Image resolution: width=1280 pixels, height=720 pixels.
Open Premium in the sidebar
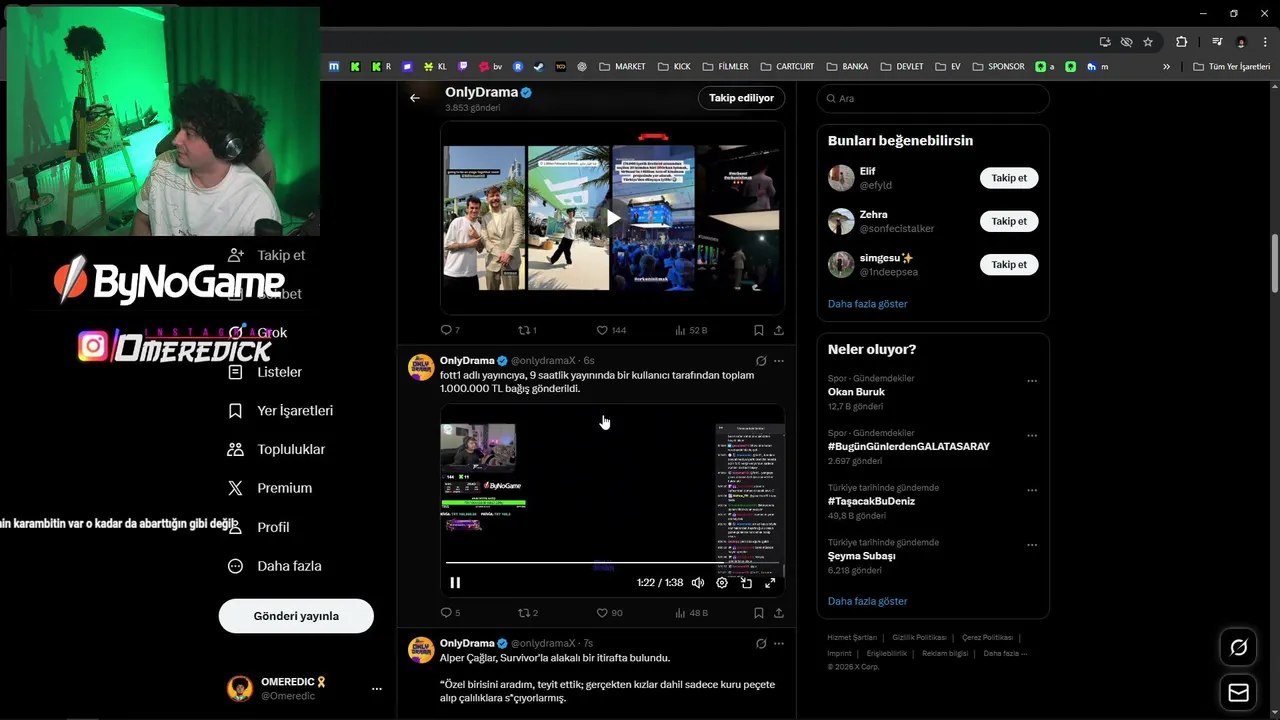coord(270,488)
